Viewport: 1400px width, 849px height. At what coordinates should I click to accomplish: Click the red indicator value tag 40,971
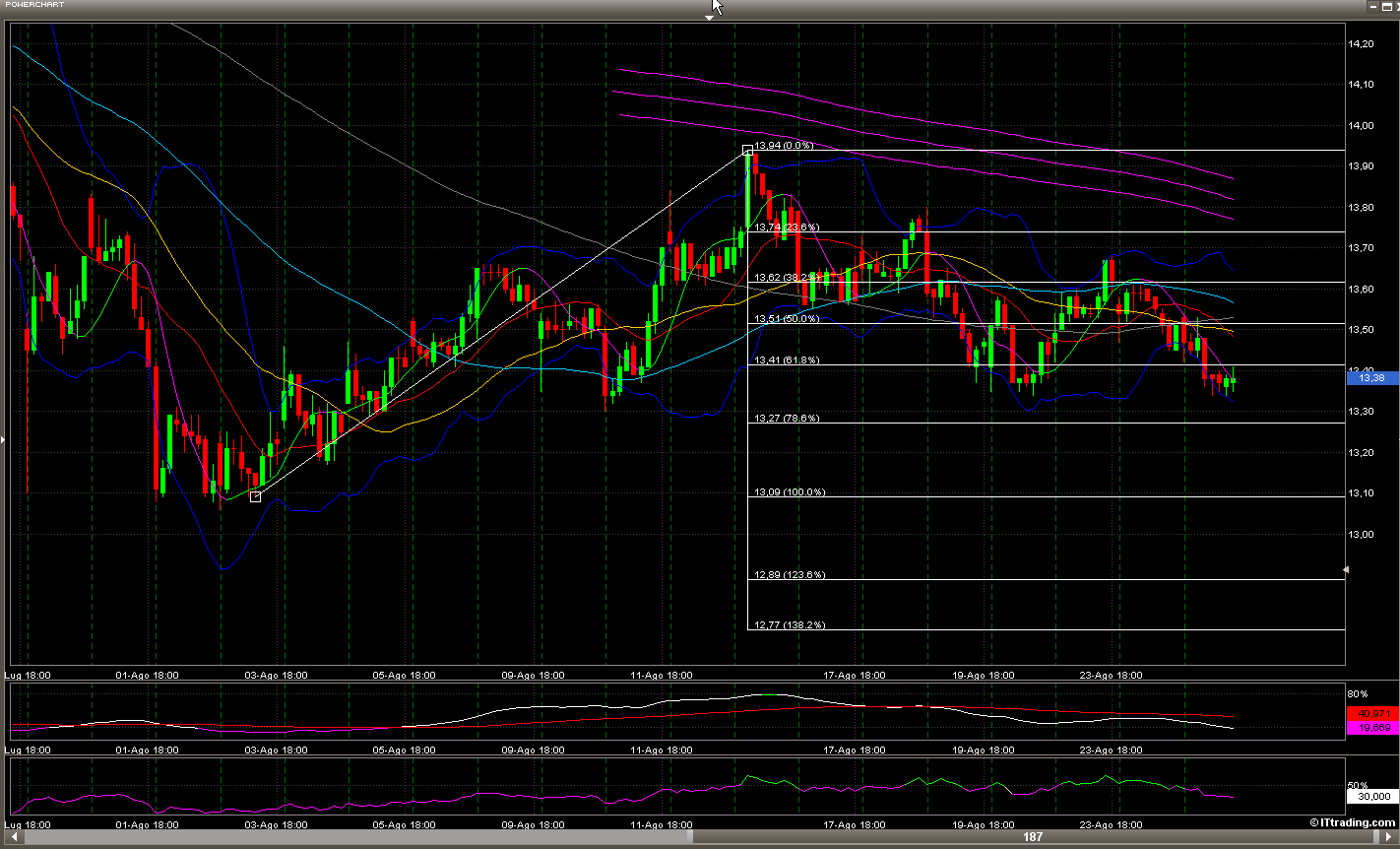coord(1372,713)
